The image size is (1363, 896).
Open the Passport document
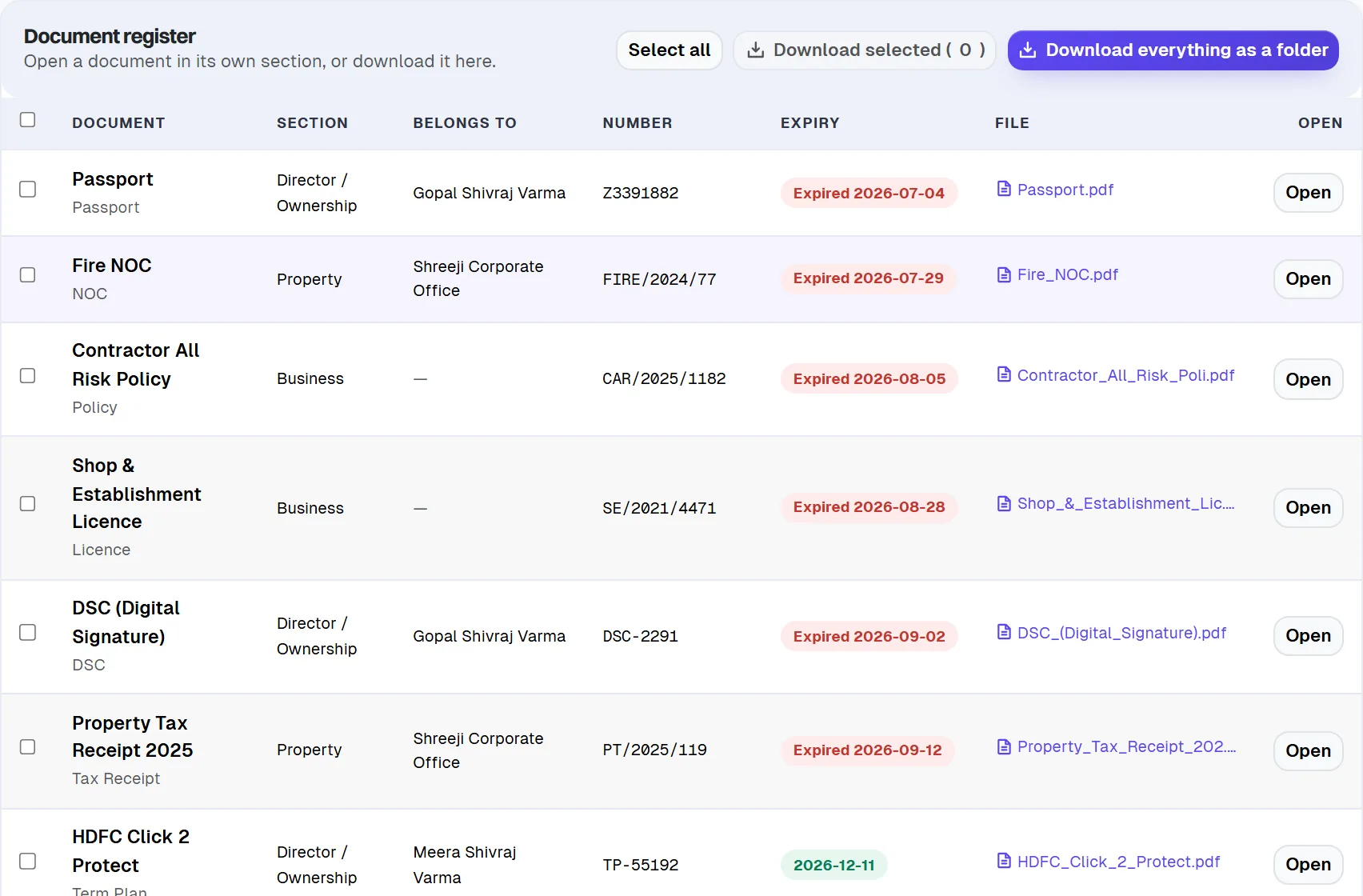1308,193
